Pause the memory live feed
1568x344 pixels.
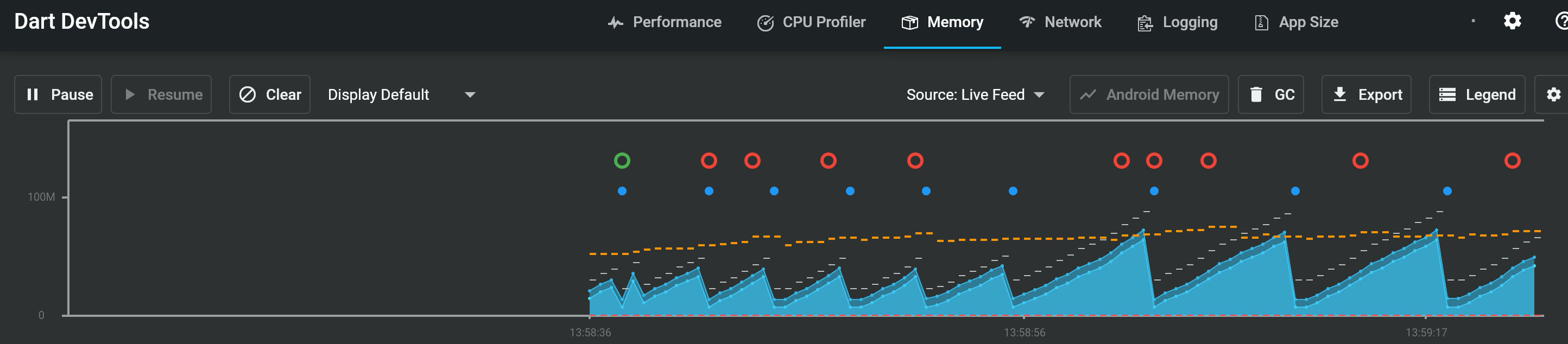[x=58, y=94]
